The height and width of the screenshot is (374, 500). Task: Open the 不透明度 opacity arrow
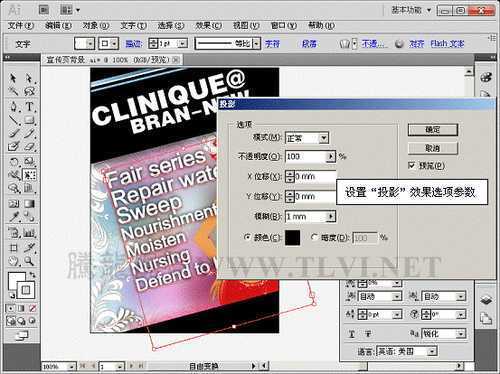330,156
